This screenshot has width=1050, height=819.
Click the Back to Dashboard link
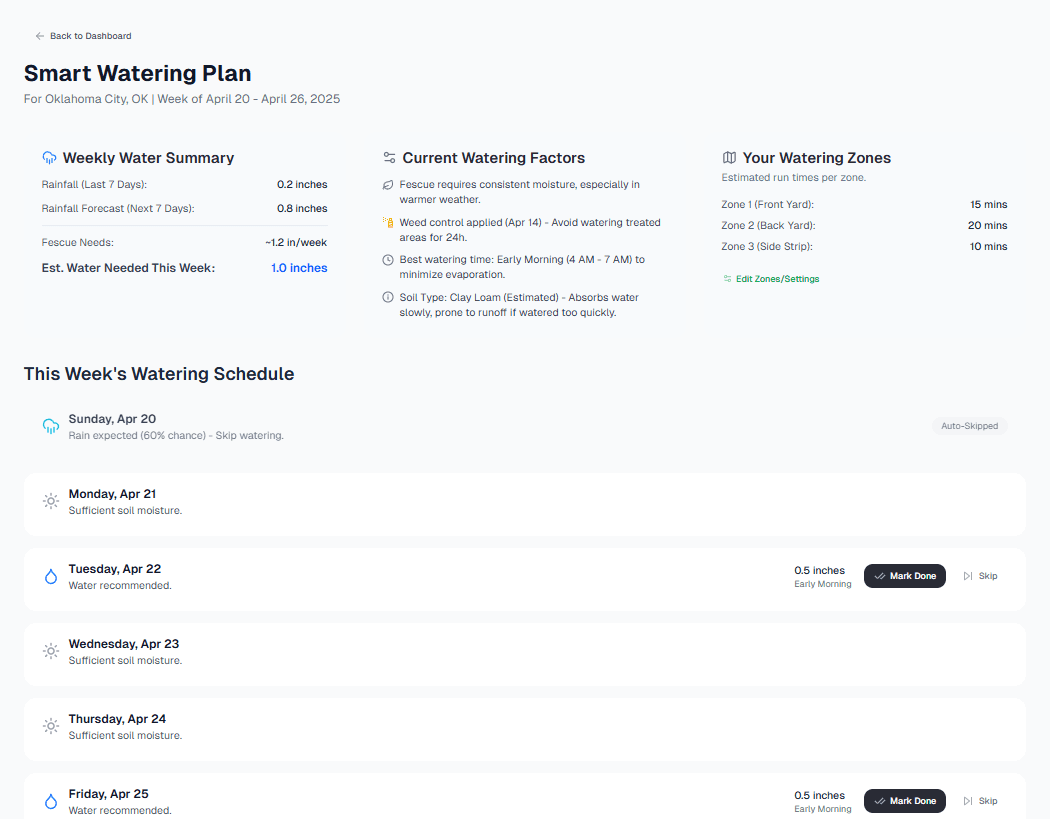click(83, 36)
